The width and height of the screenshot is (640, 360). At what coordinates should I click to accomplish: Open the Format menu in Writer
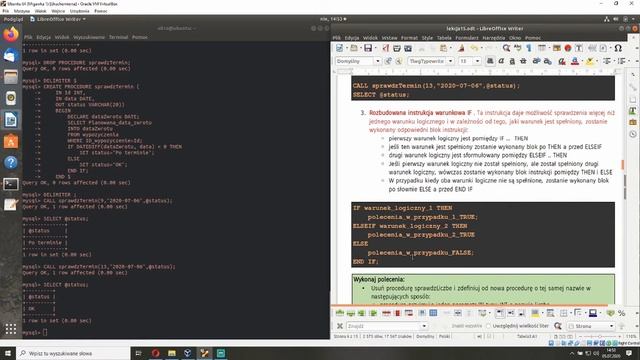click(409, 38)
